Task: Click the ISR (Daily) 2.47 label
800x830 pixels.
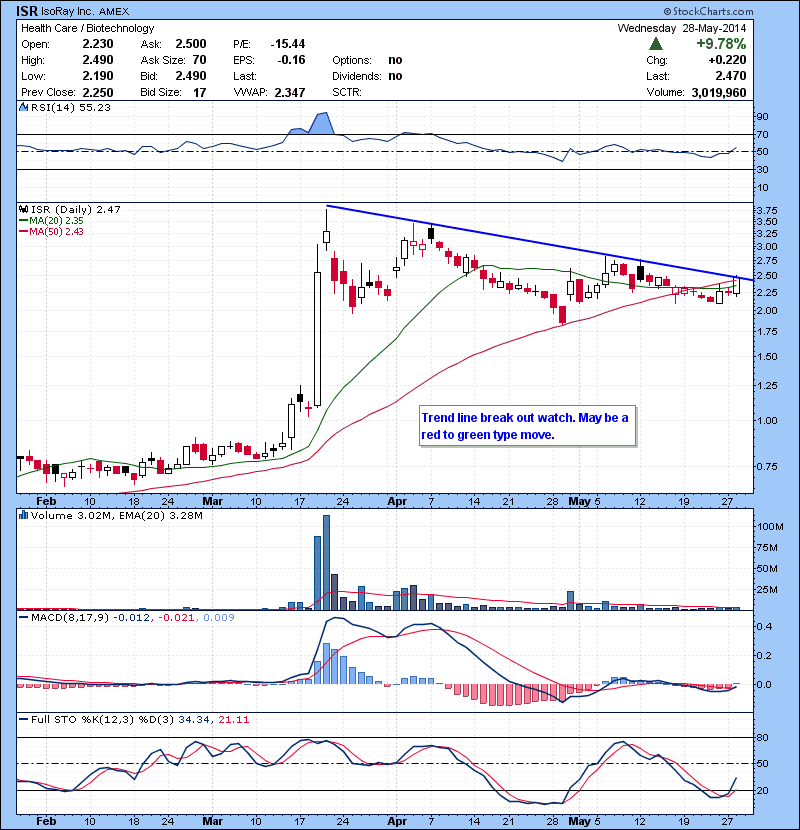Action: pos(76,210)
